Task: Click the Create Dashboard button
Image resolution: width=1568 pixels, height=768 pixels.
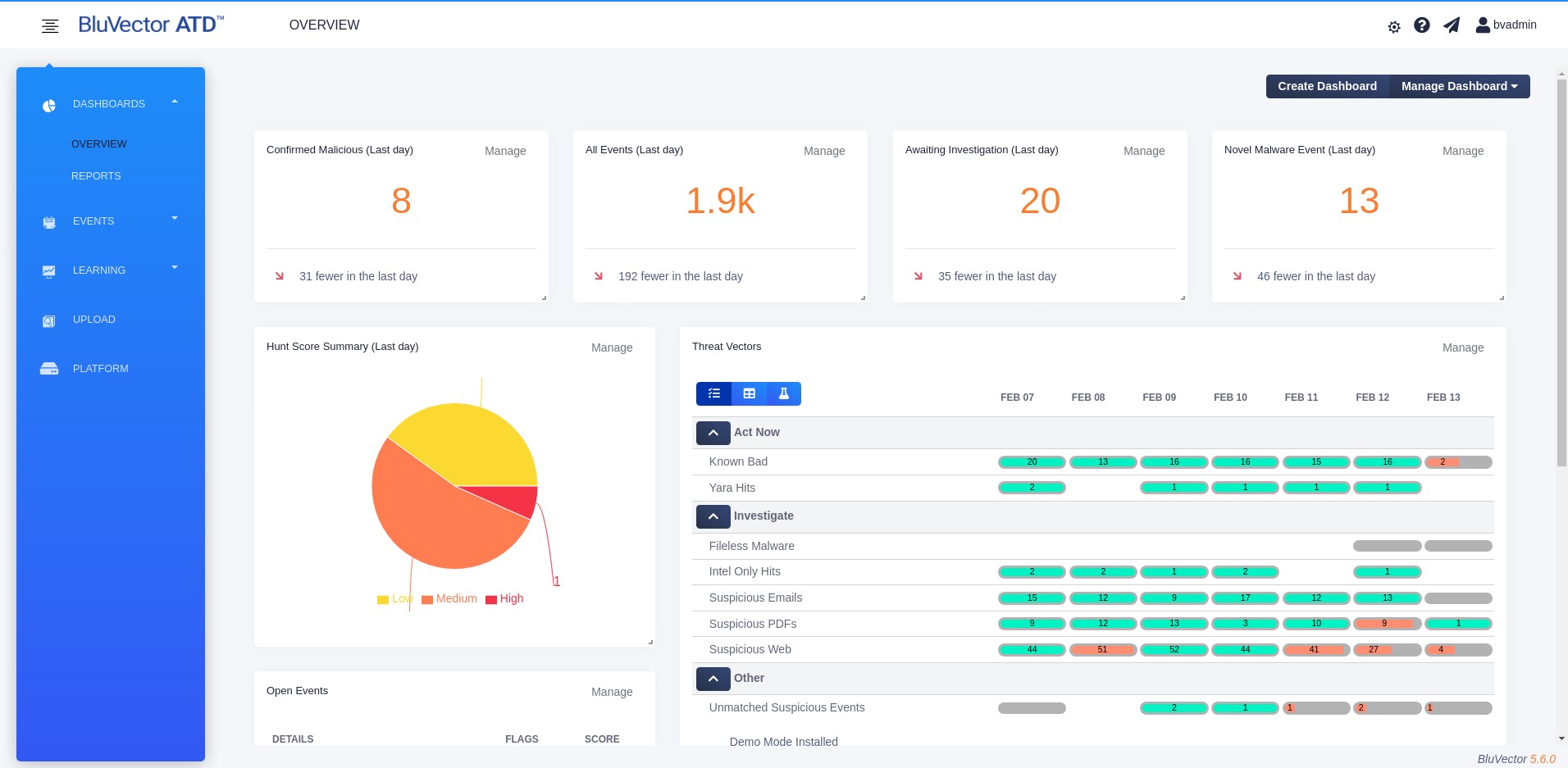Action: [1328, 86]
